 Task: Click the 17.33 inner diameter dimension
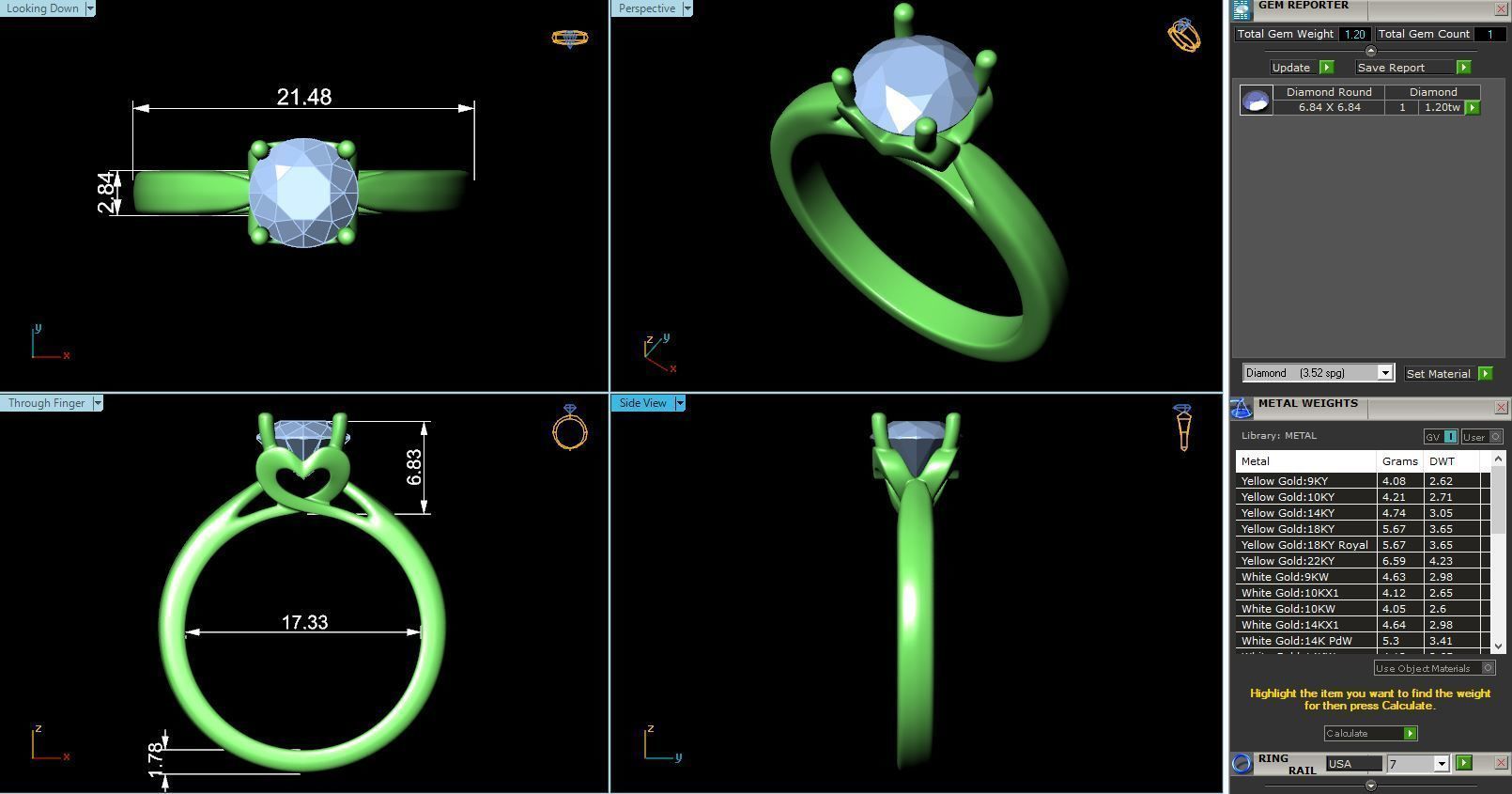pos(304,622)
